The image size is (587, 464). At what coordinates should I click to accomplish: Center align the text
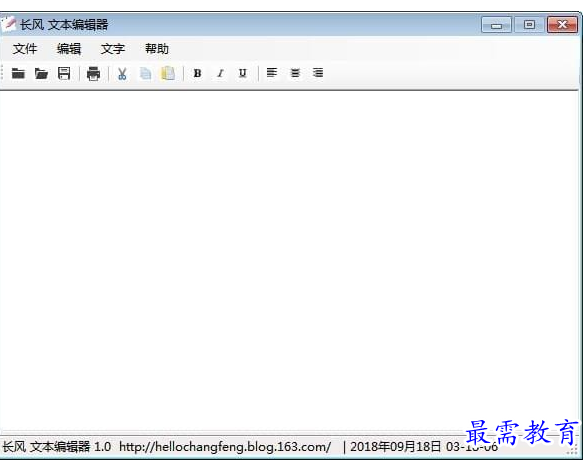[295, 73]
